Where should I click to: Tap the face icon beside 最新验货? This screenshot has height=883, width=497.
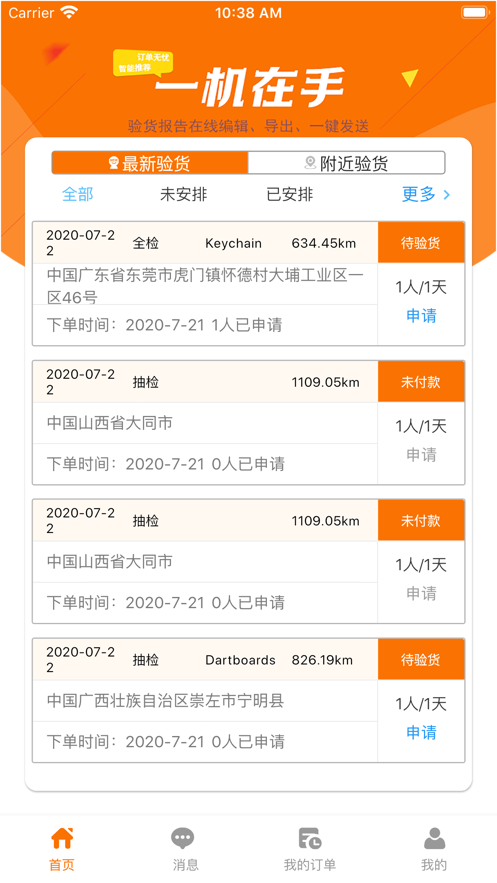click(x=114, y=163)
